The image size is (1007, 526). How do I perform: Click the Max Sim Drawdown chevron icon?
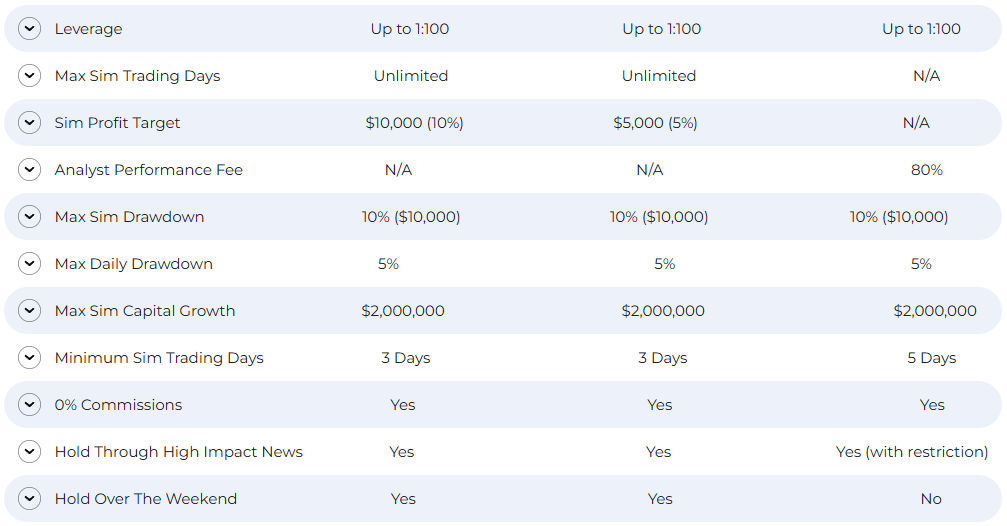(x=30, y=216)
